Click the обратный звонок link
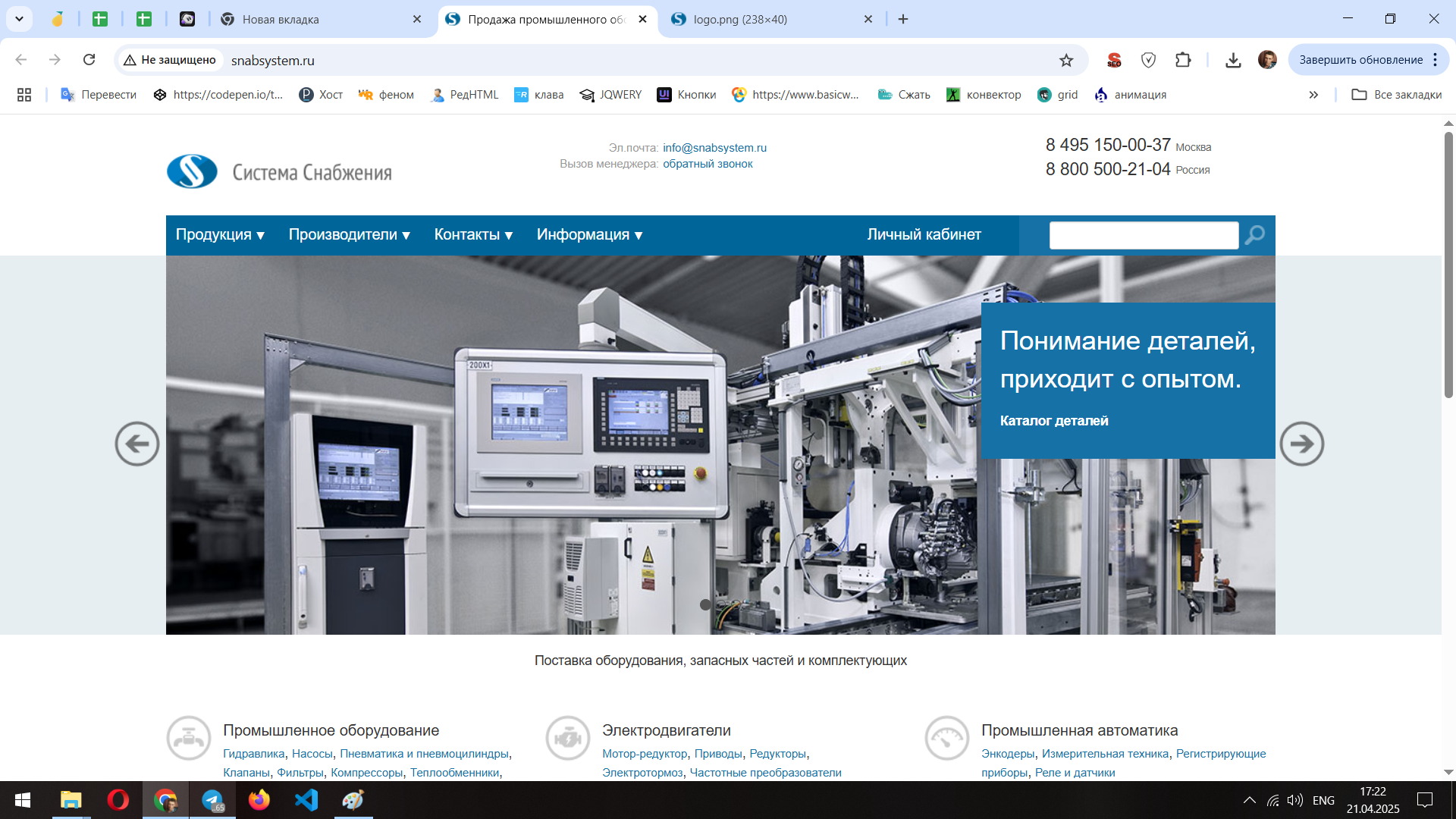The height and width of the screenshot is (819, 1456). [708, 164]
